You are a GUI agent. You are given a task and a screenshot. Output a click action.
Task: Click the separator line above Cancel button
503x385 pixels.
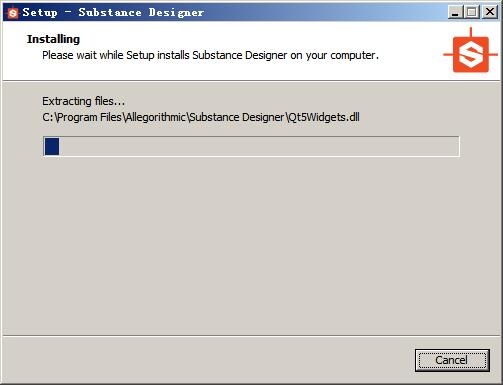pos(252,336)
